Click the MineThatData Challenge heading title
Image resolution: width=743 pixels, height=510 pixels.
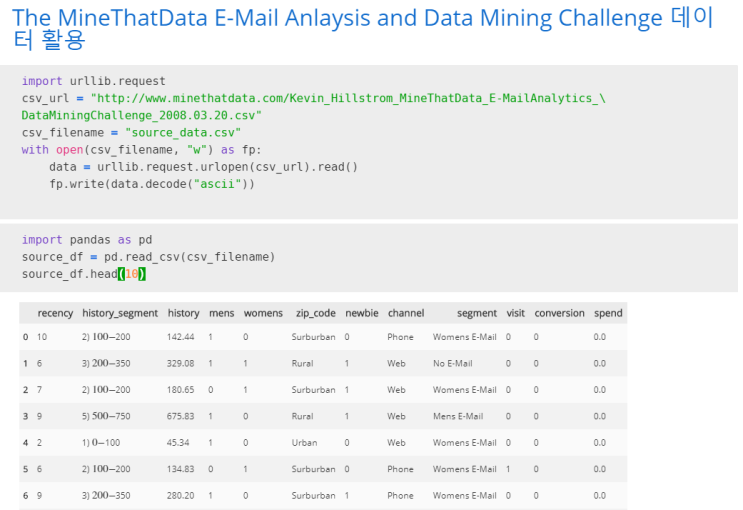363,28
